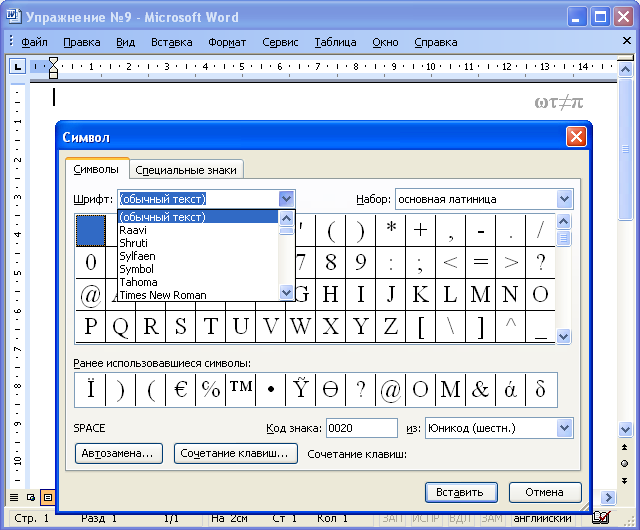This screenshot has height=530, width=640.
Task: Click spelling status book icon
Action: click(x=602, y=518)
